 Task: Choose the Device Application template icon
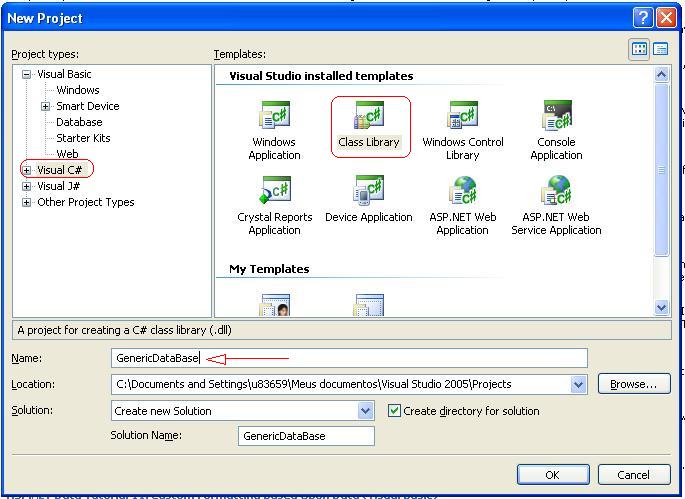[369, 190]
